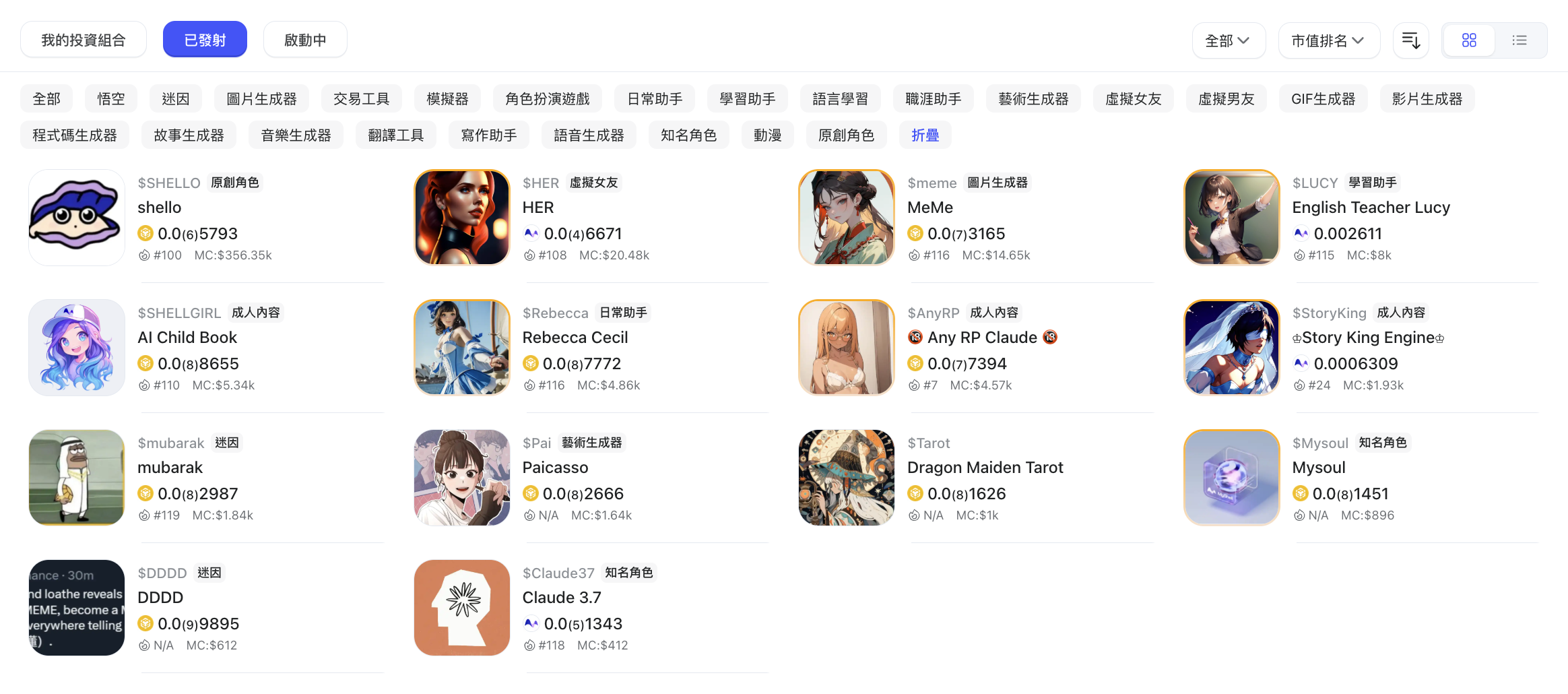Open the Mysoul purple orb icon
This screenshot has width=1568, height=694.
pos(1232,478)
